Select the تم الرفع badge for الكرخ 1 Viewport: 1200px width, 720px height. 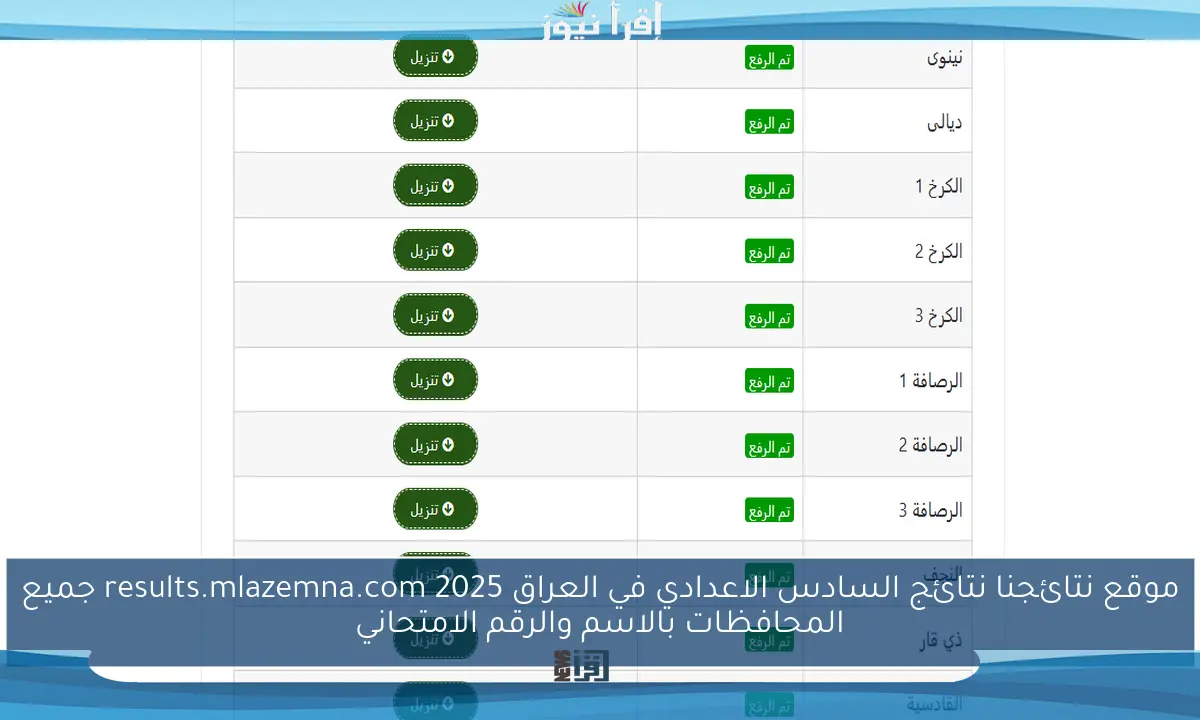coord(770,187)
